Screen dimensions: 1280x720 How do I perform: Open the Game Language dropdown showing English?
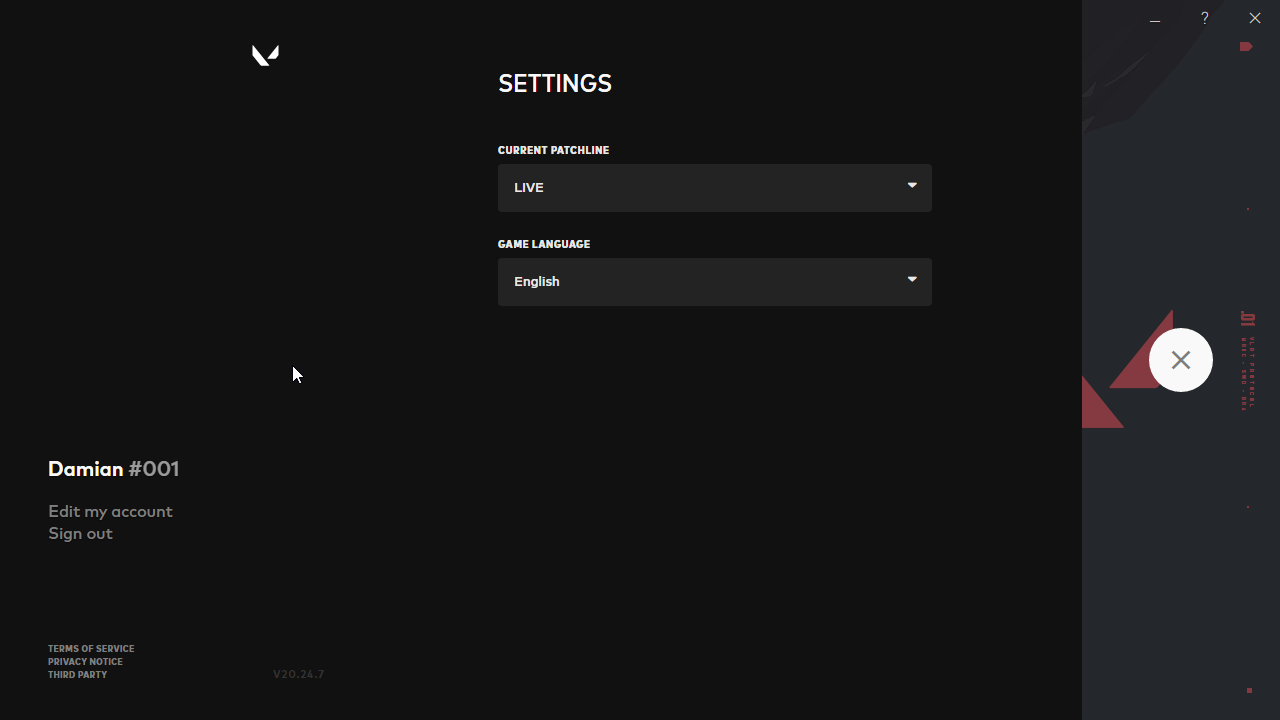pos(700,282)
